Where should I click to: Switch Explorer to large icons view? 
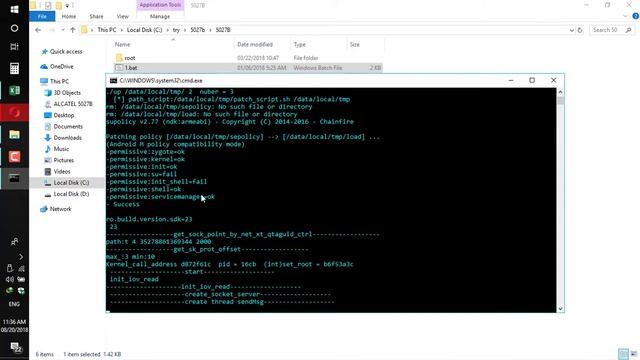pos(634,354)
